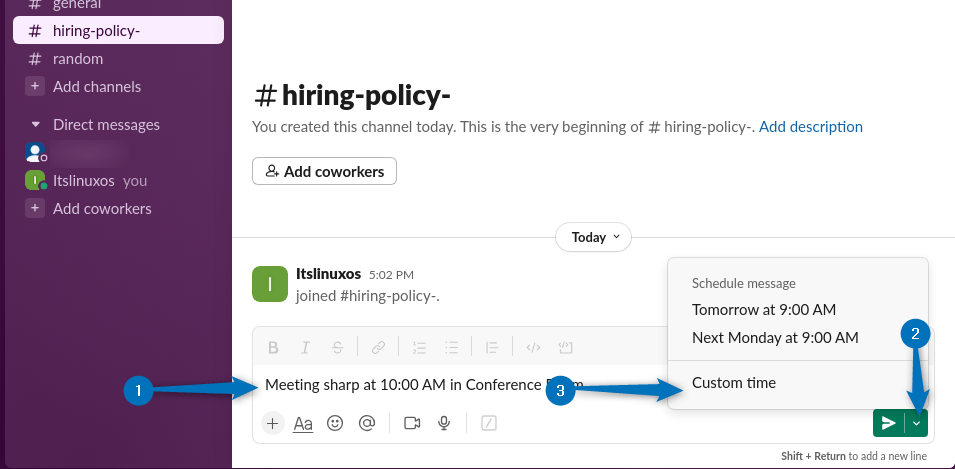Open the schedule send dropdown arrow
955x469 pixels.
click(x=917, y=424)
